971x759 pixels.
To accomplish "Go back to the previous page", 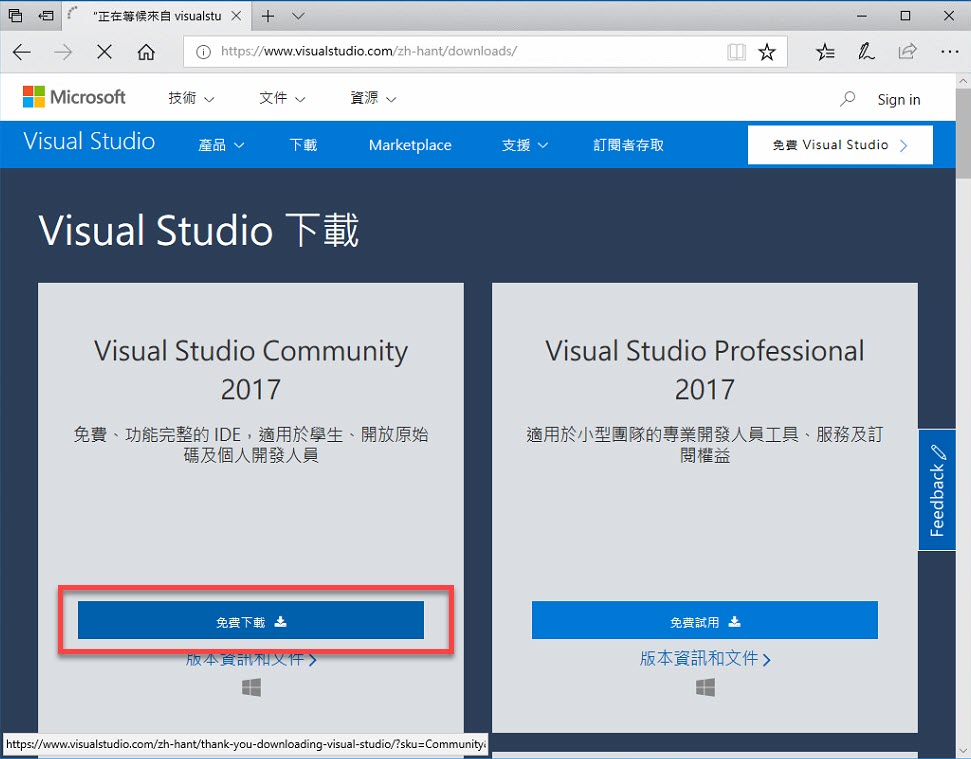I will [x=22, y=51].
